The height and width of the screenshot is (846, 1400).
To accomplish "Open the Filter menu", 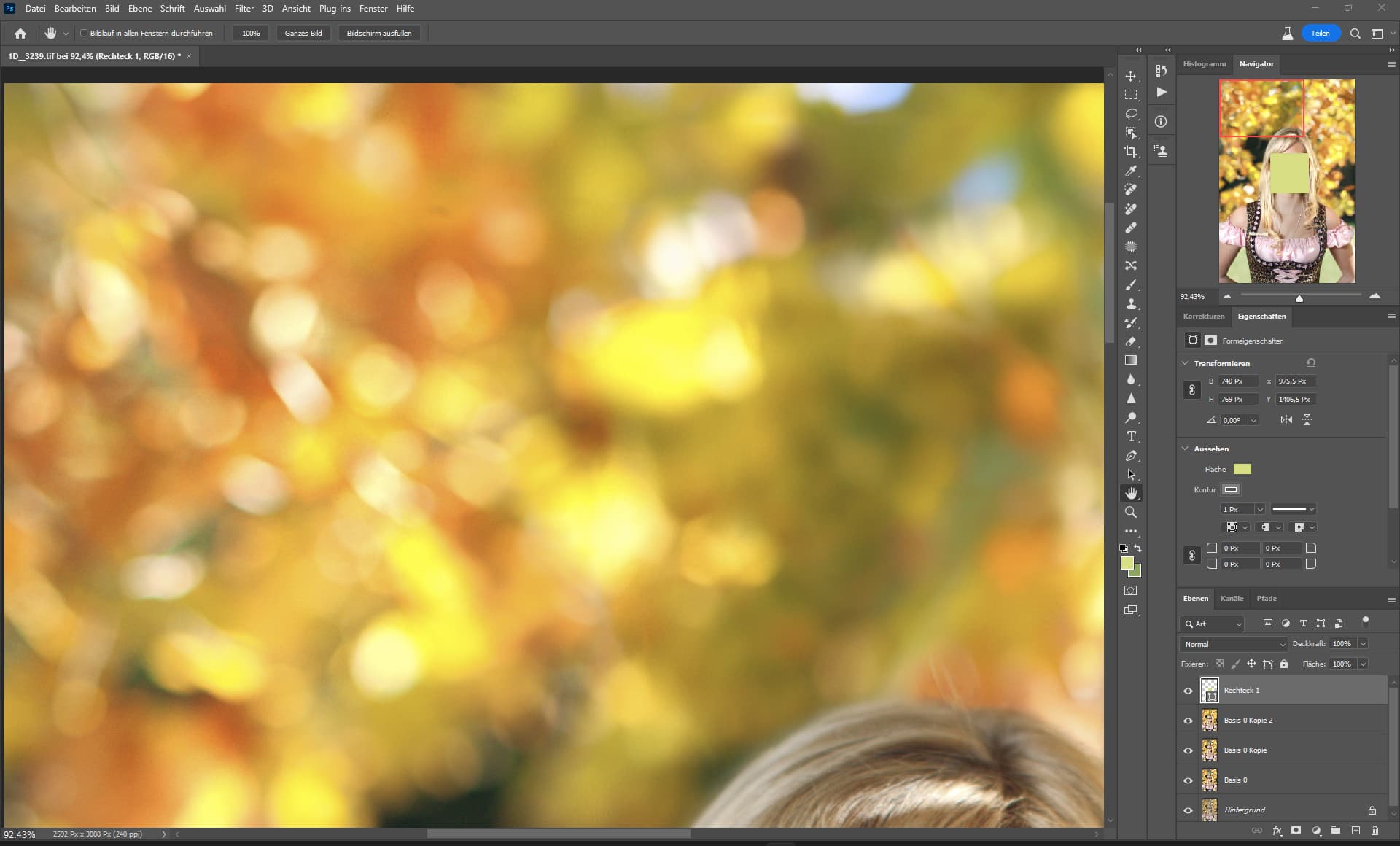I will click(x=244, y=9).
